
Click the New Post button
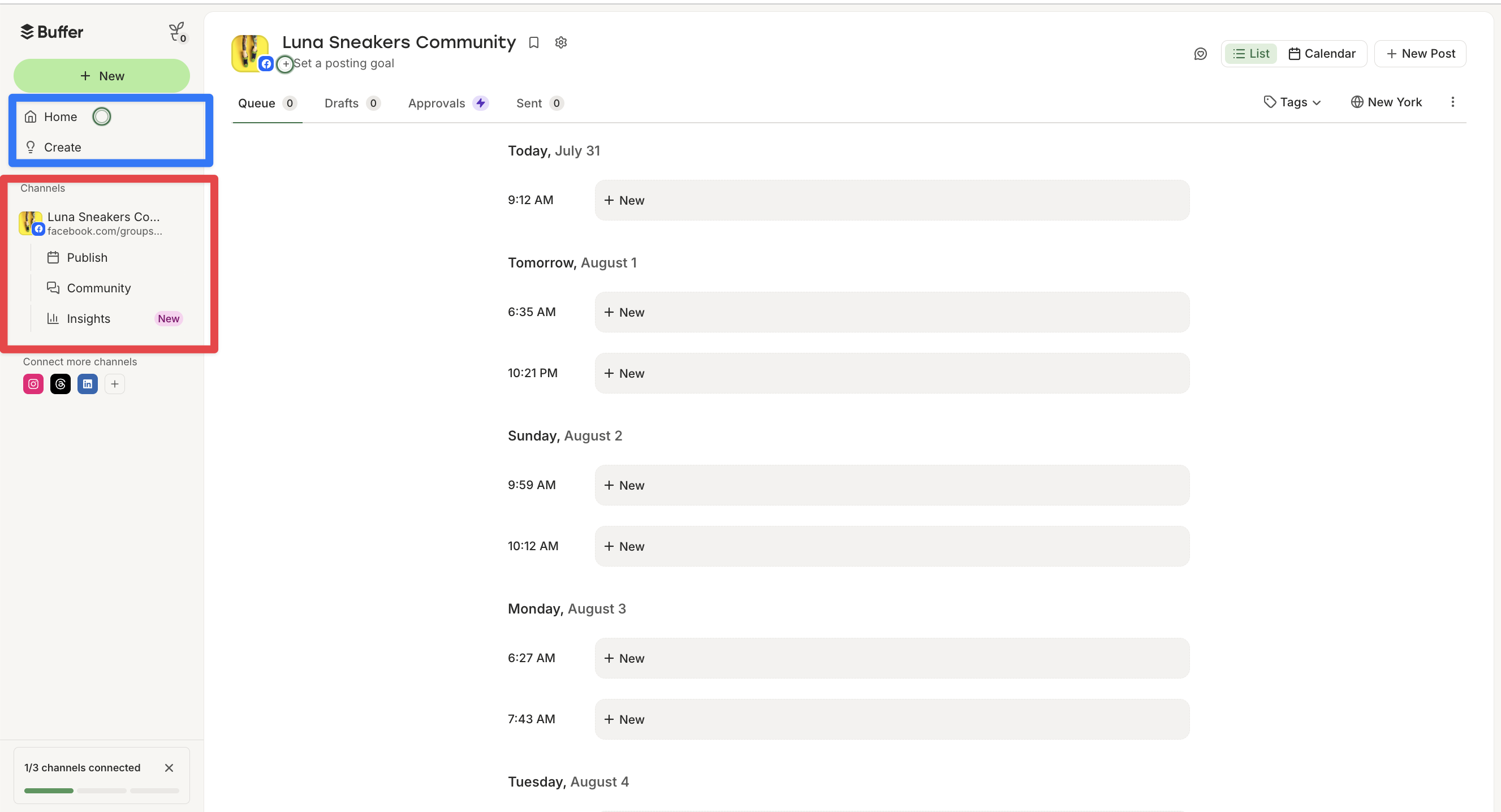click(x=1420, y=54)
